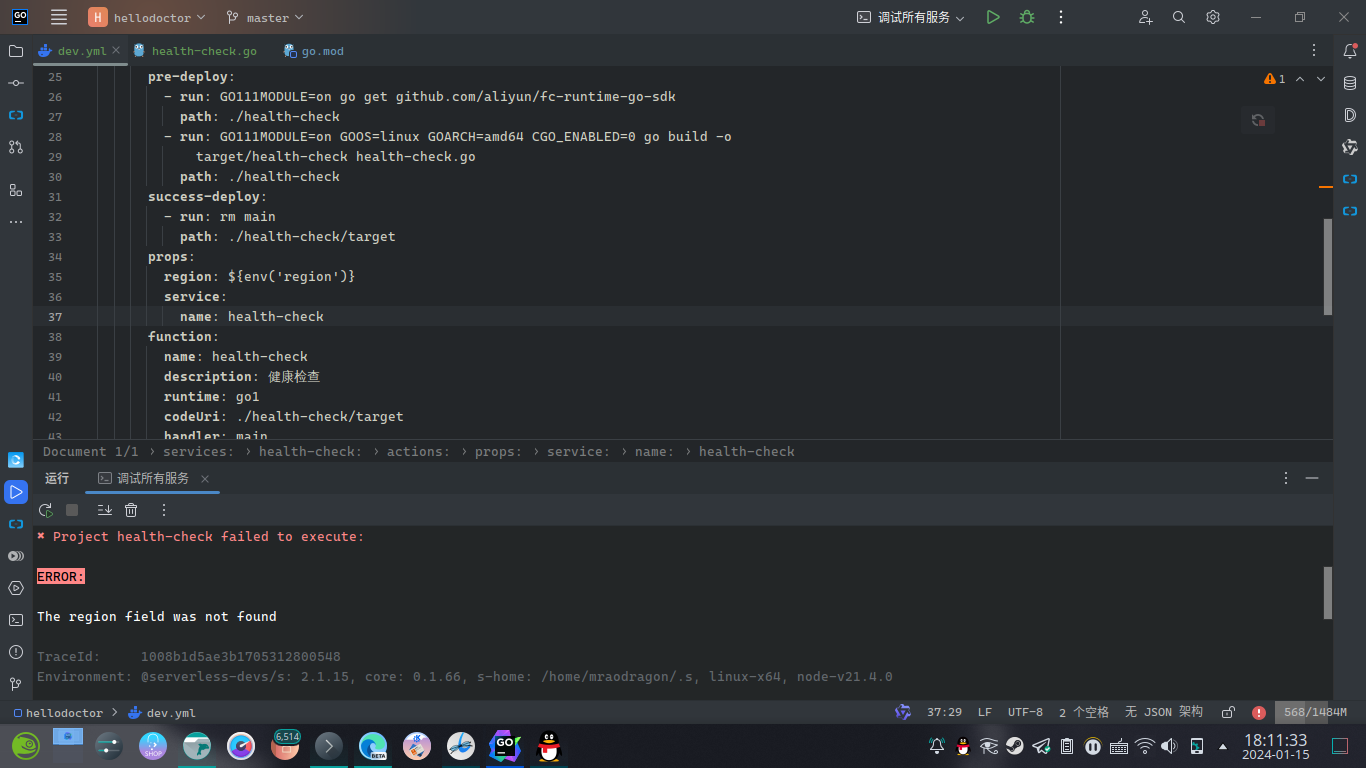Open the main menu hamburger icon
The width and height of the screenshot is (1366, 768).
point(59,17)
